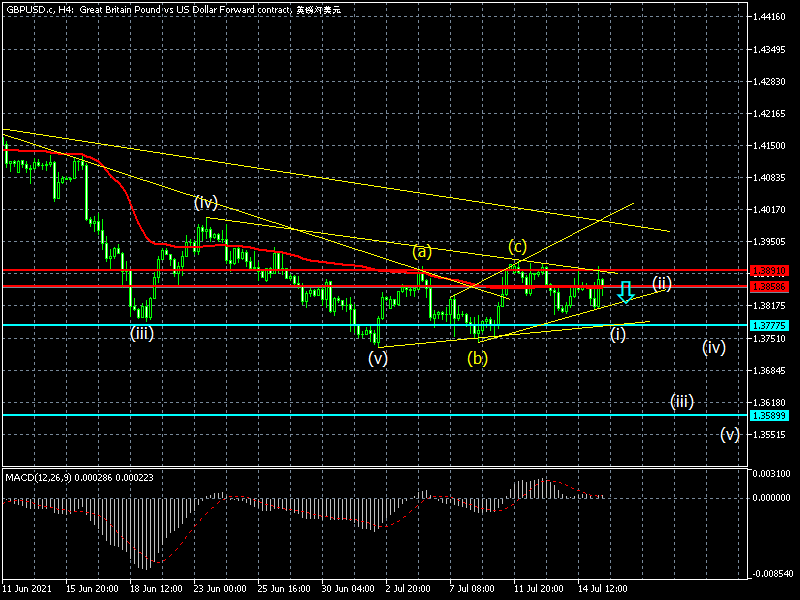The image size is (800, 600).
Task: Select the red 1.38586 price tag
Action: [771, 287]
